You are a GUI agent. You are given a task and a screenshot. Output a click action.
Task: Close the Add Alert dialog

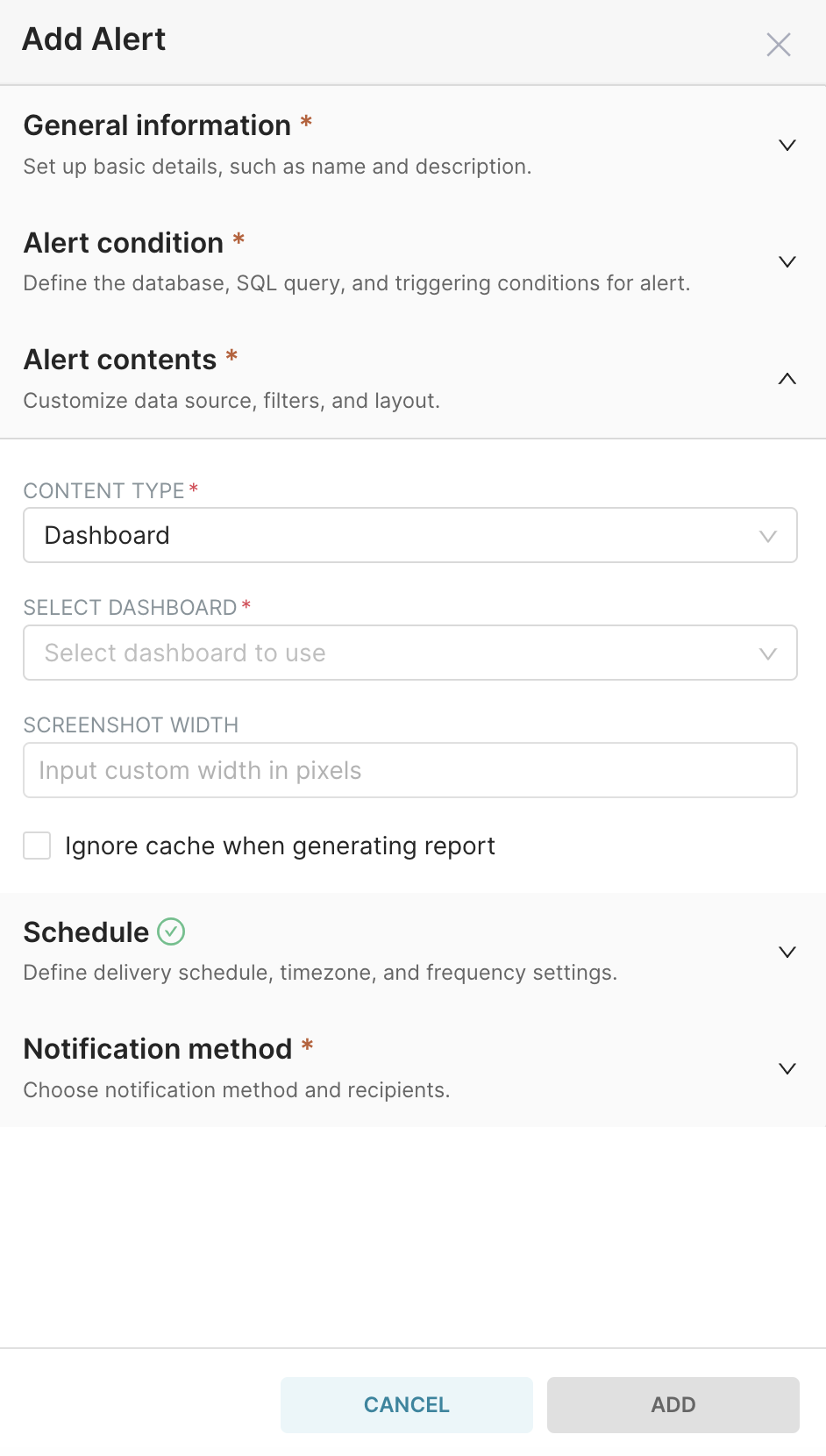click(x=778, y=44)
